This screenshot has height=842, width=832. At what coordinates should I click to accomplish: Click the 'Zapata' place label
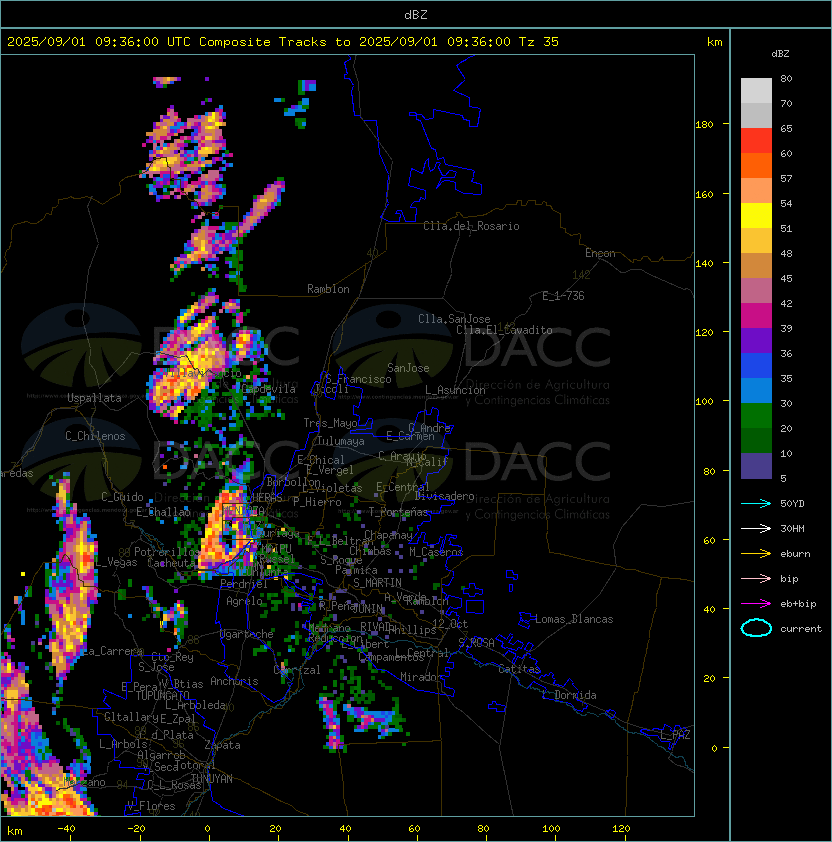(x=222, y=745)
